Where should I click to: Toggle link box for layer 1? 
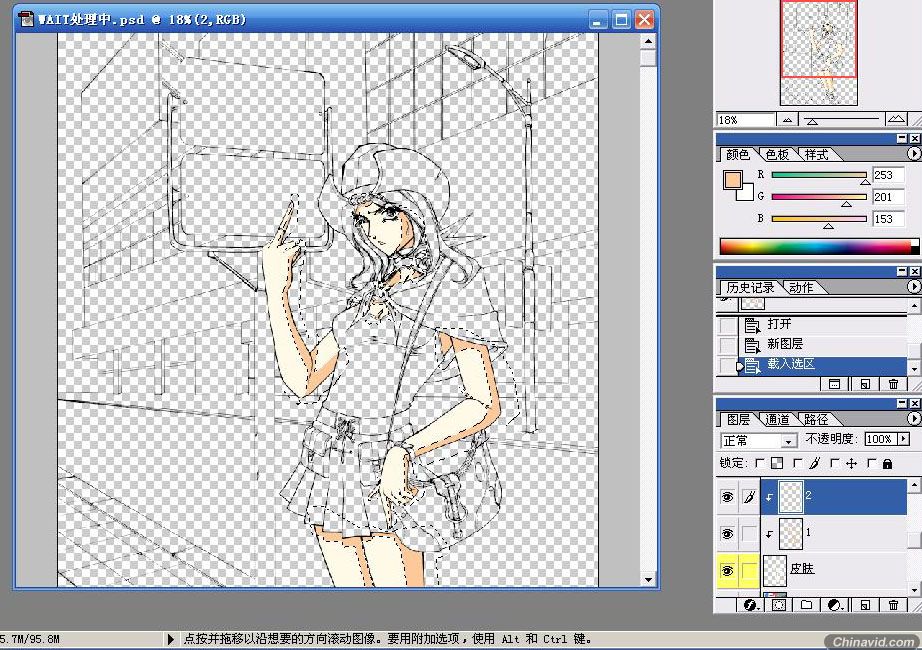click(x=749, y=534)
